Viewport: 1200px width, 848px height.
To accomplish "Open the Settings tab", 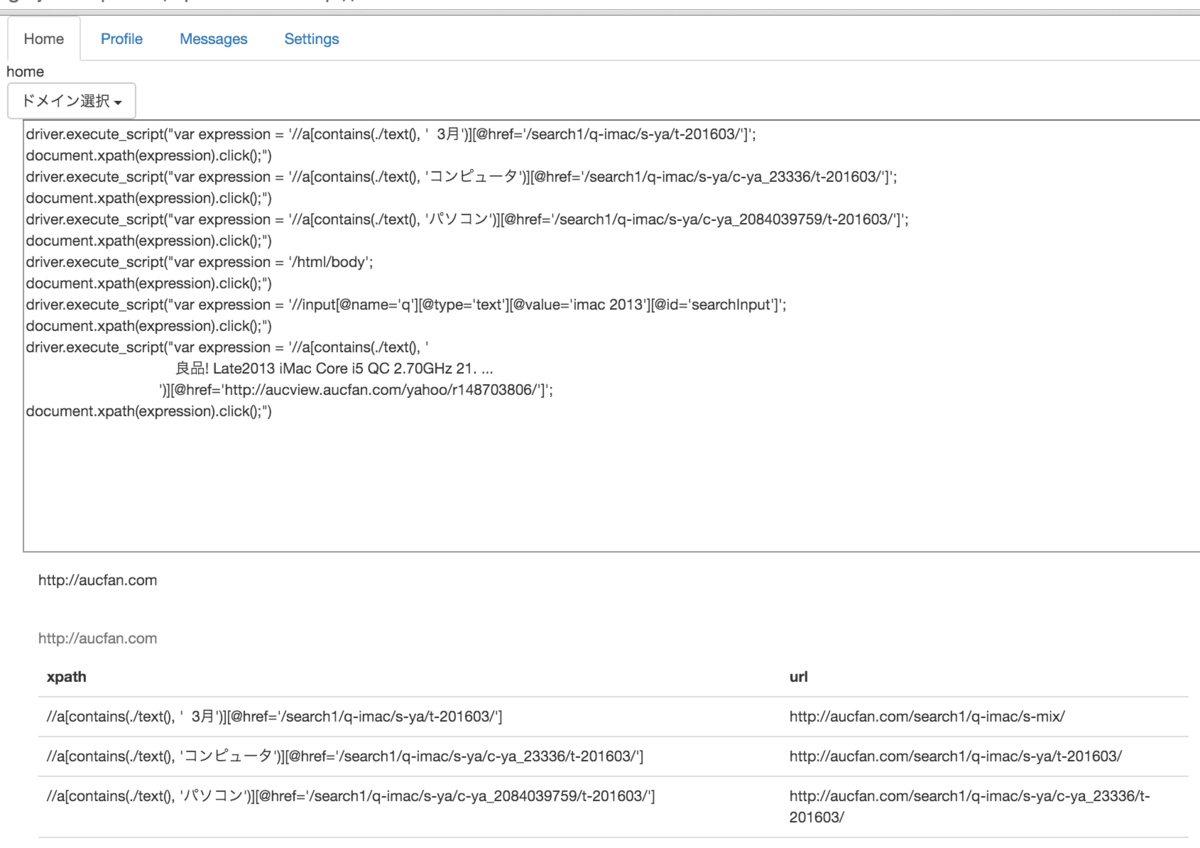I will pos(311,39).
